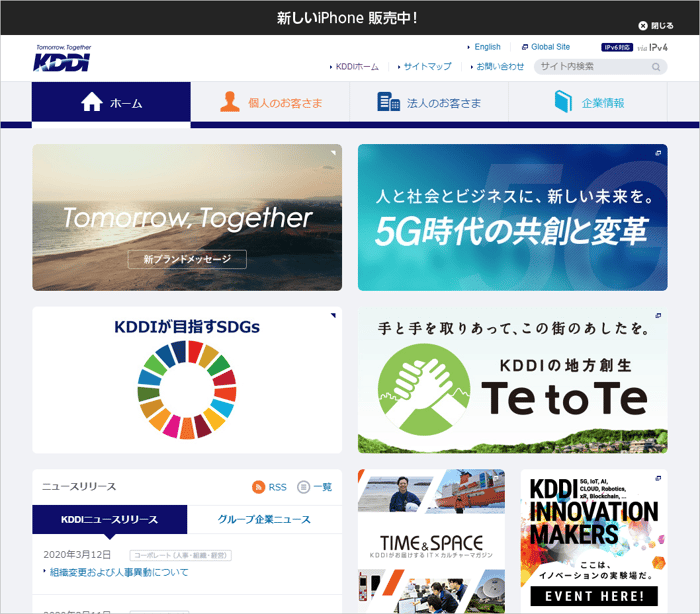This screenshot has width=700, height=614.
Task: Click the コーポレート category tag
Action: pos(180,555)
